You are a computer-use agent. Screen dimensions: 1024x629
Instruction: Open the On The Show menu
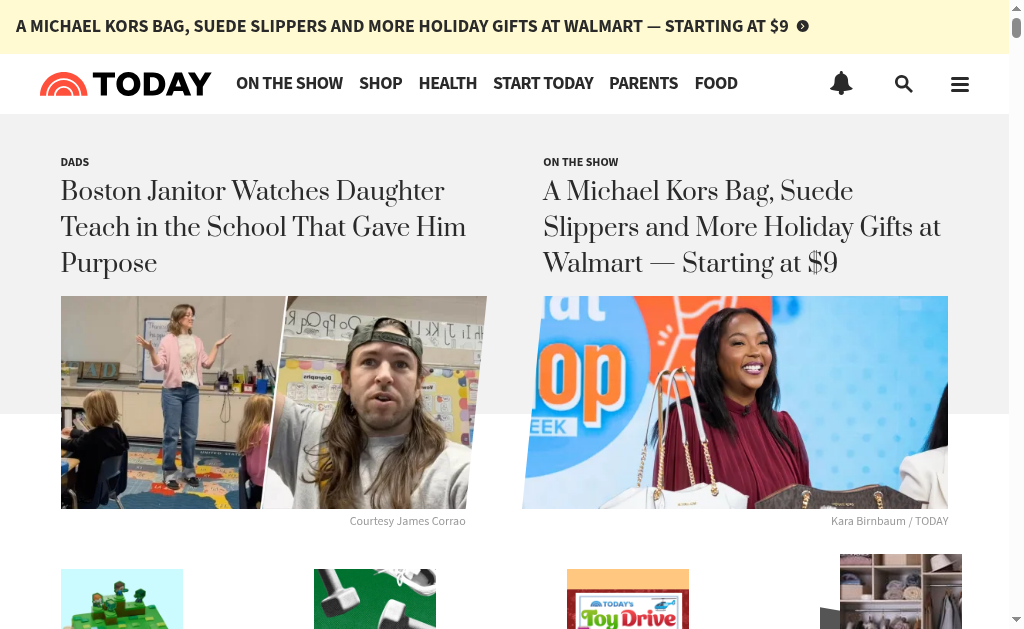289,84
